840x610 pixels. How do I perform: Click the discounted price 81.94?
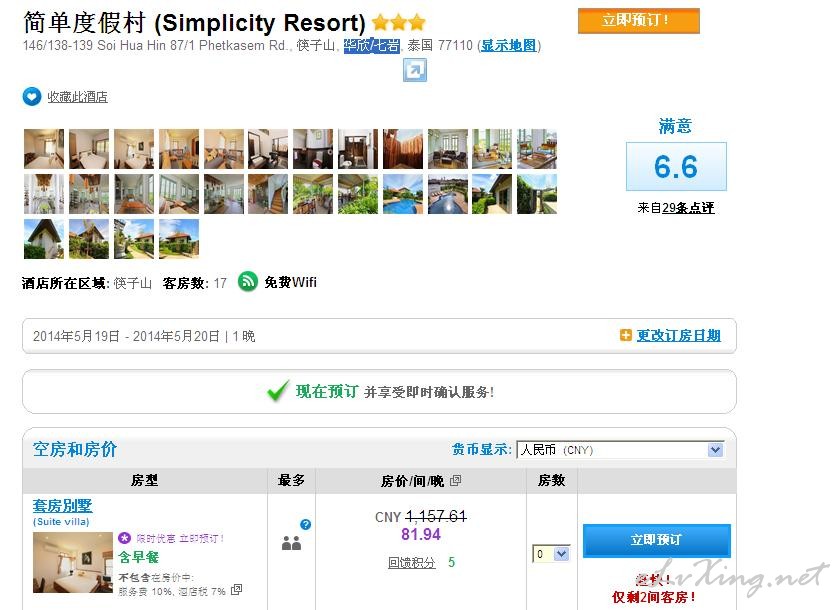click(x=421, y=534)
